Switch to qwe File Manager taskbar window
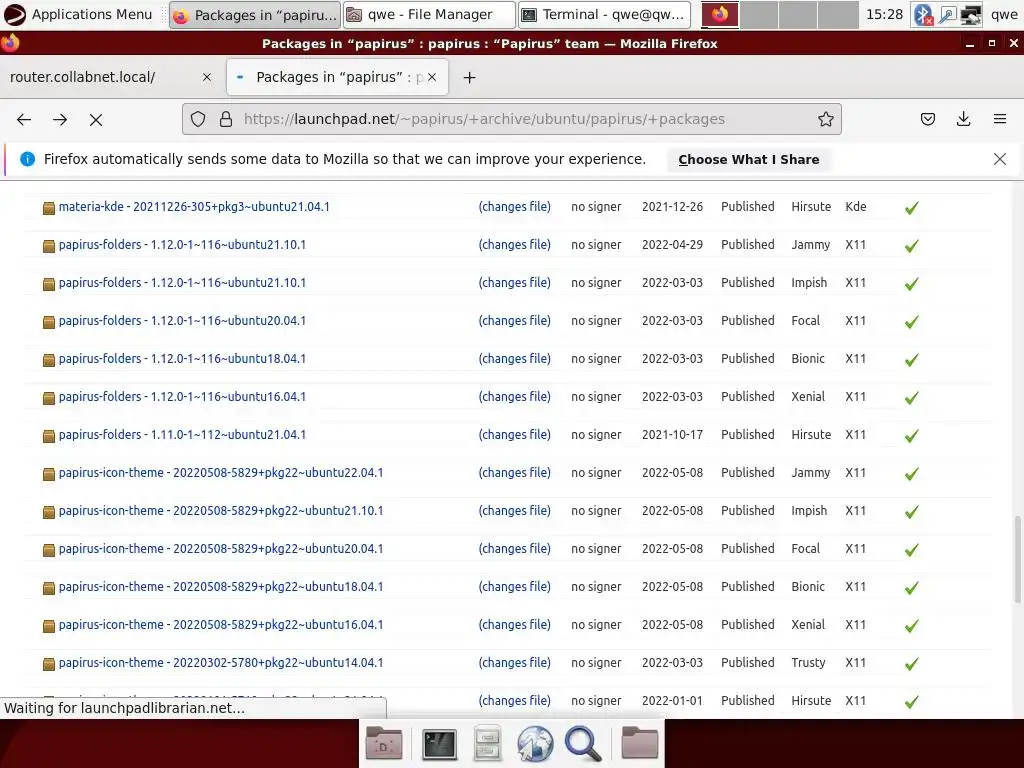 [429, 14]
